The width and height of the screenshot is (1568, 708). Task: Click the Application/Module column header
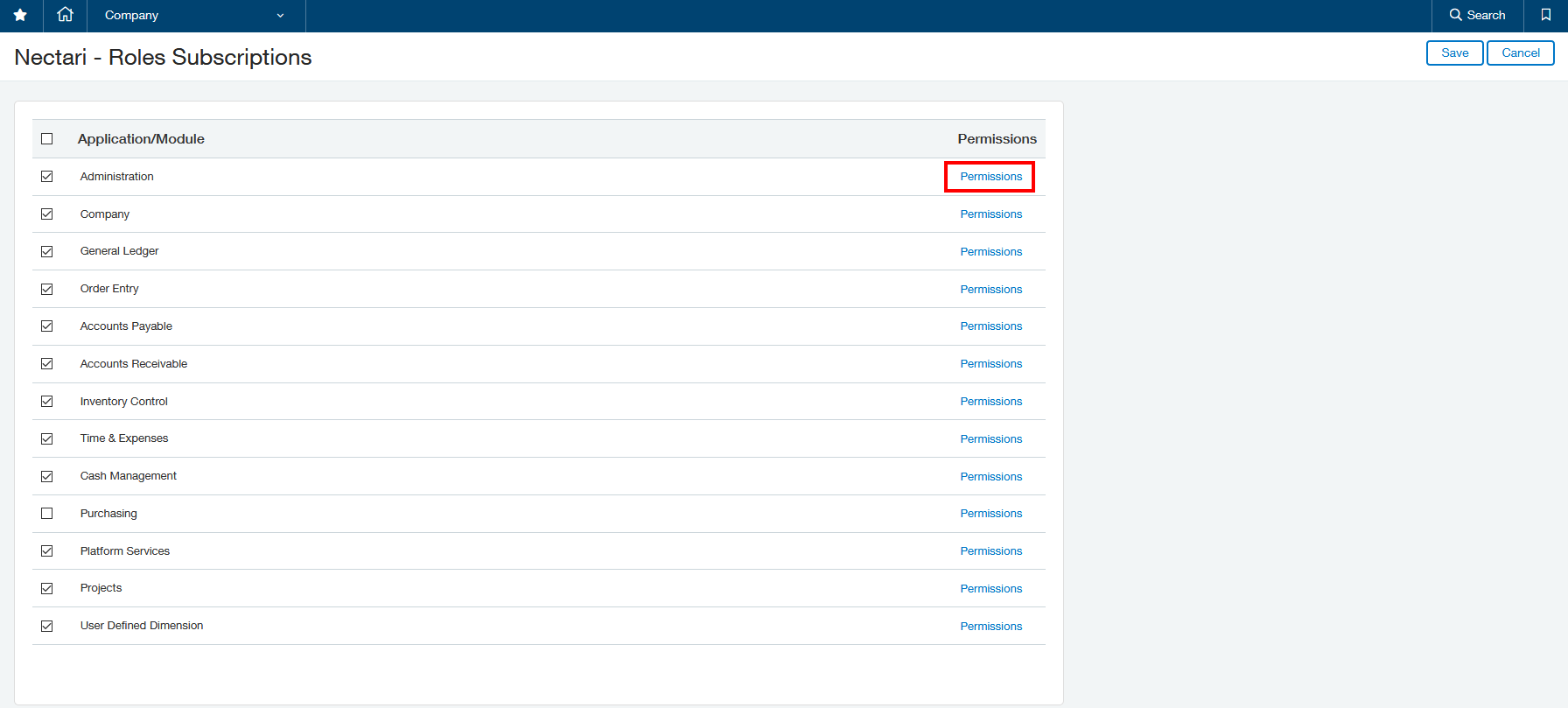click(x=141, y=139)
